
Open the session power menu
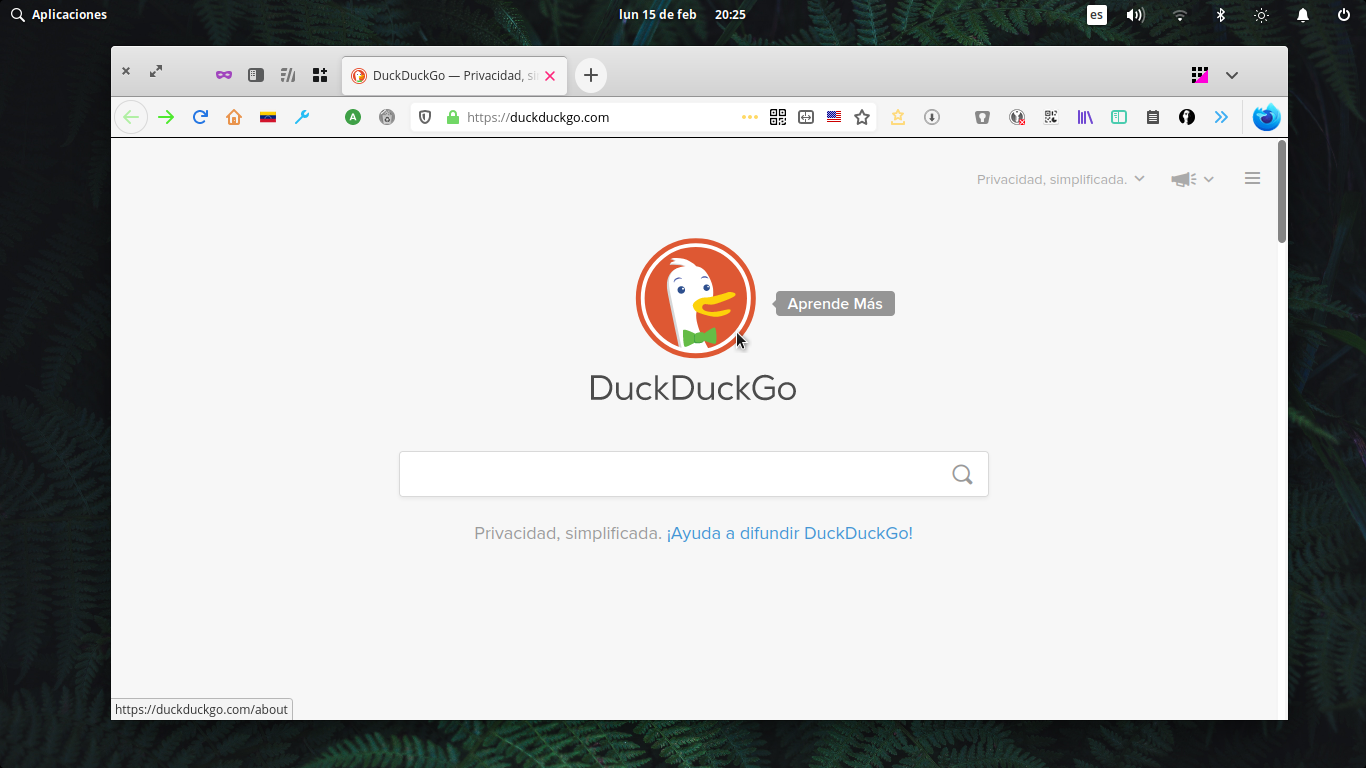pyautogui.click(x=1344, y=15)
